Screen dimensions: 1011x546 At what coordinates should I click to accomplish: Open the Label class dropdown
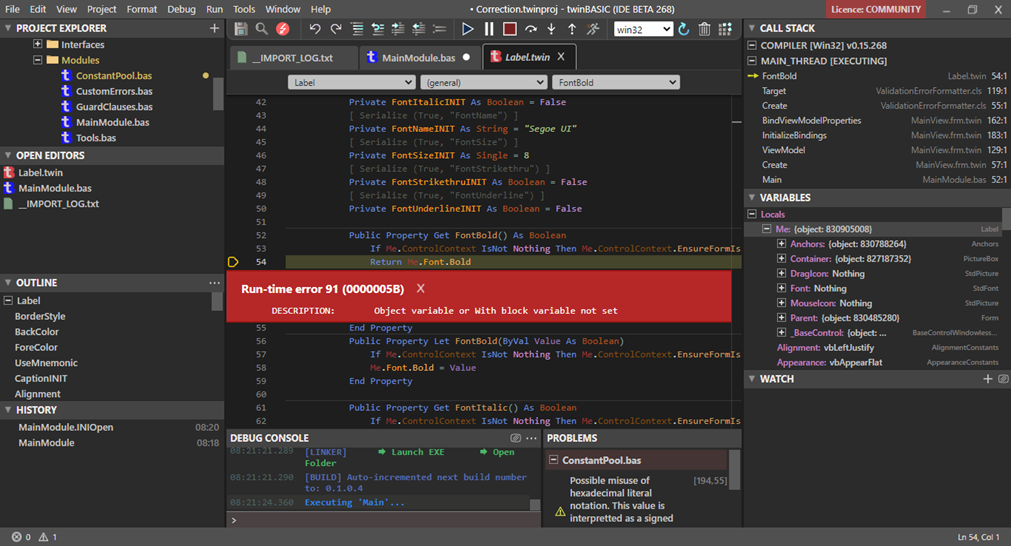pos(351,83)
